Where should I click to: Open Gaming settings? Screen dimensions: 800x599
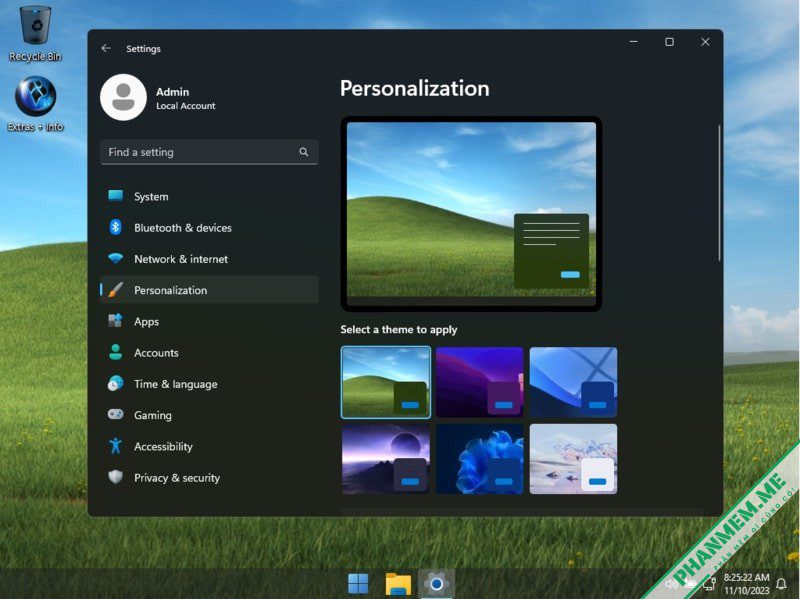pyautogui.click(x=209, y=415)
